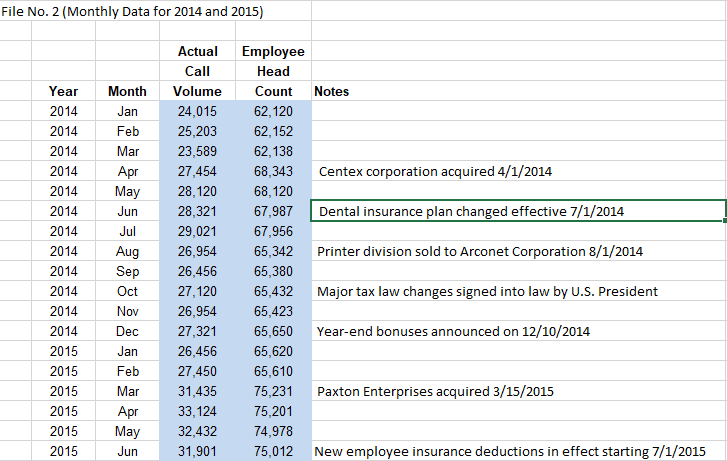Screen dimensions: 727x461
Task: Select call volume cell 31,435
Action: tap(197, 390)
